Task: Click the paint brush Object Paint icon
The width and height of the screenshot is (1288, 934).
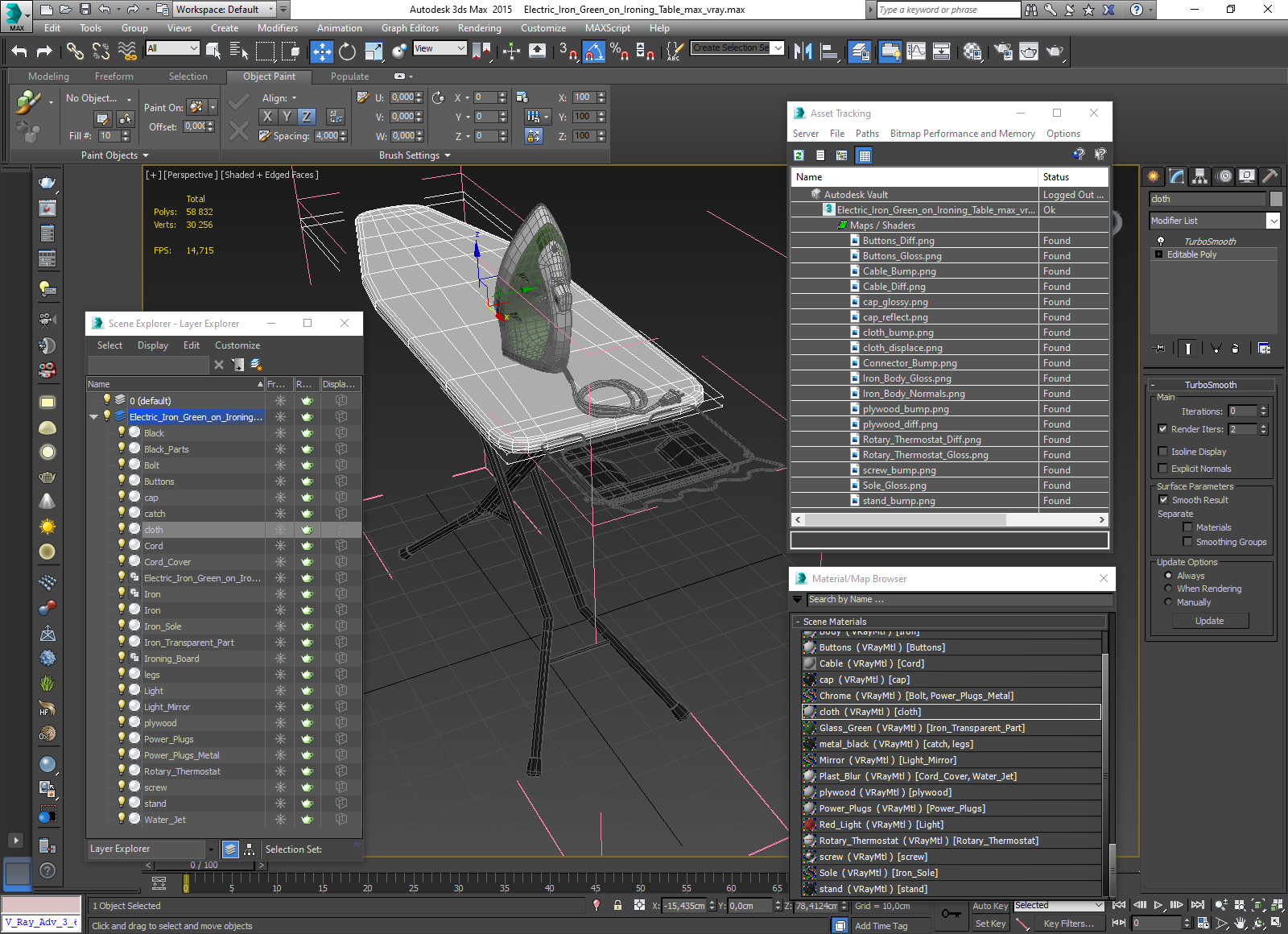Action: 28,101
